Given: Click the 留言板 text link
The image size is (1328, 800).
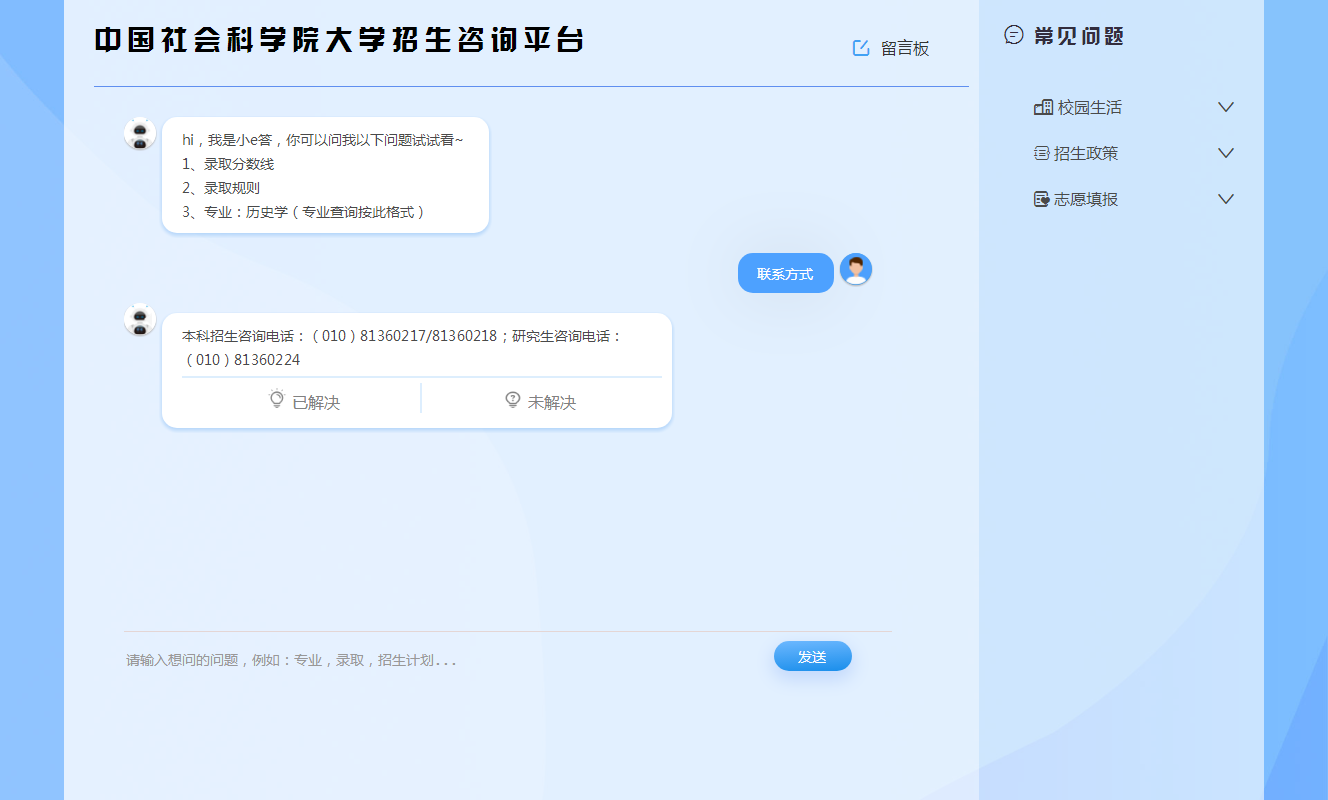Looking at the screenshot, I should coord(905,48).
